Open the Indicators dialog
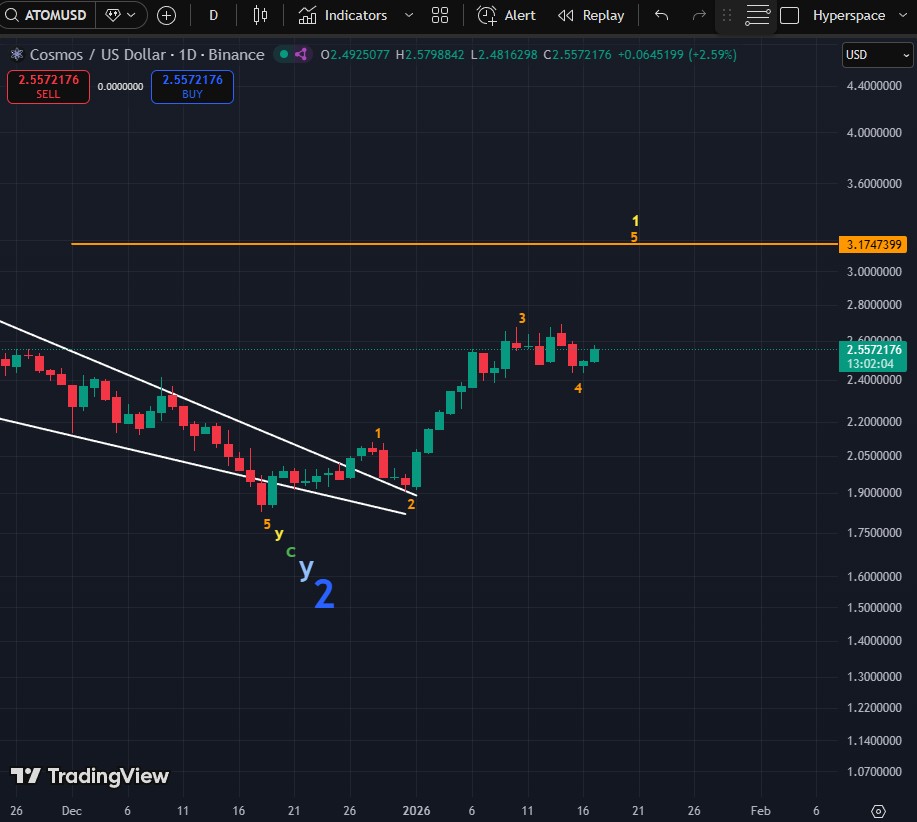The image size is (917, 822). coord(343,15)
